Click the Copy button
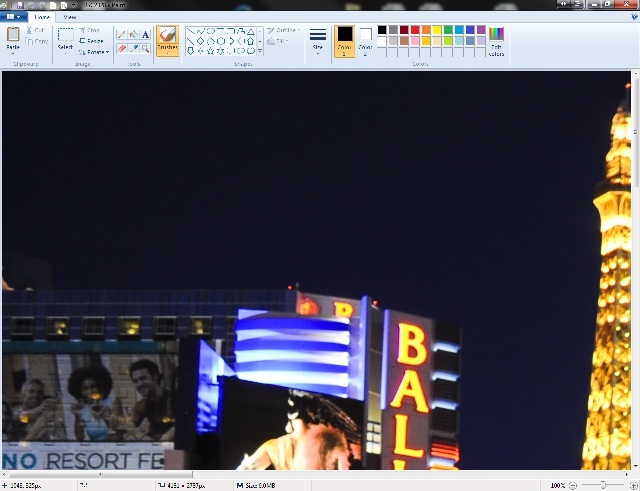This screenshot has width=640, height=491. click(37, 41)
